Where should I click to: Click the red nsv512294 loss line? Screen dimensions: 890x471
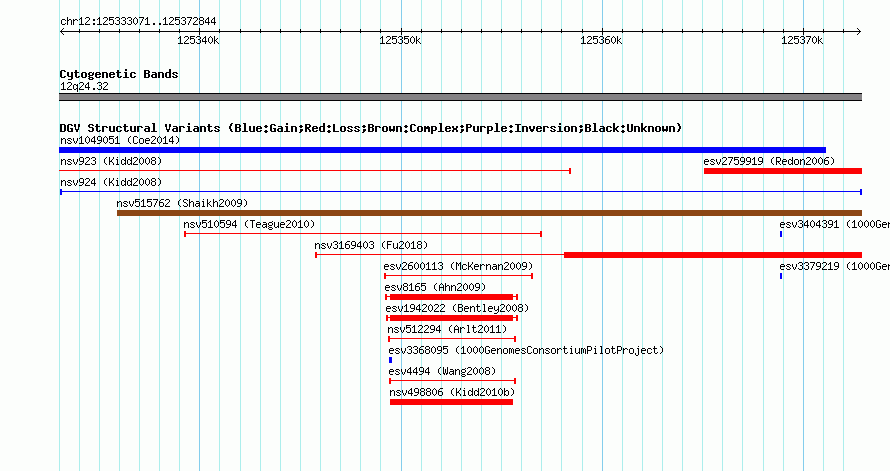coord(452,339)
